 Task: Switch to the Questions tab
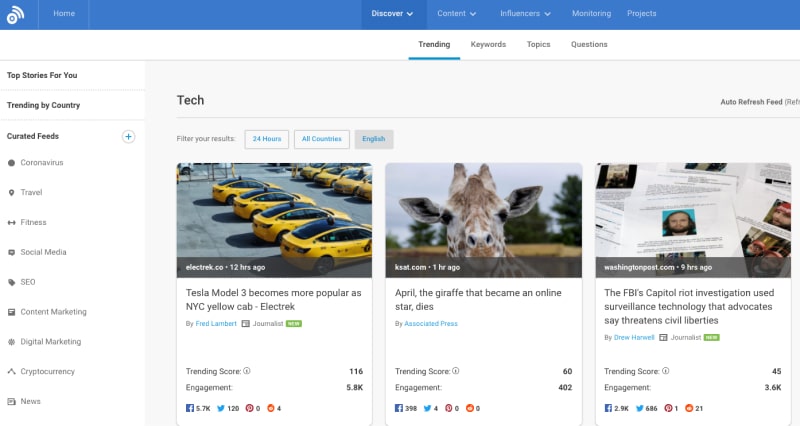[x=589, y=44]
